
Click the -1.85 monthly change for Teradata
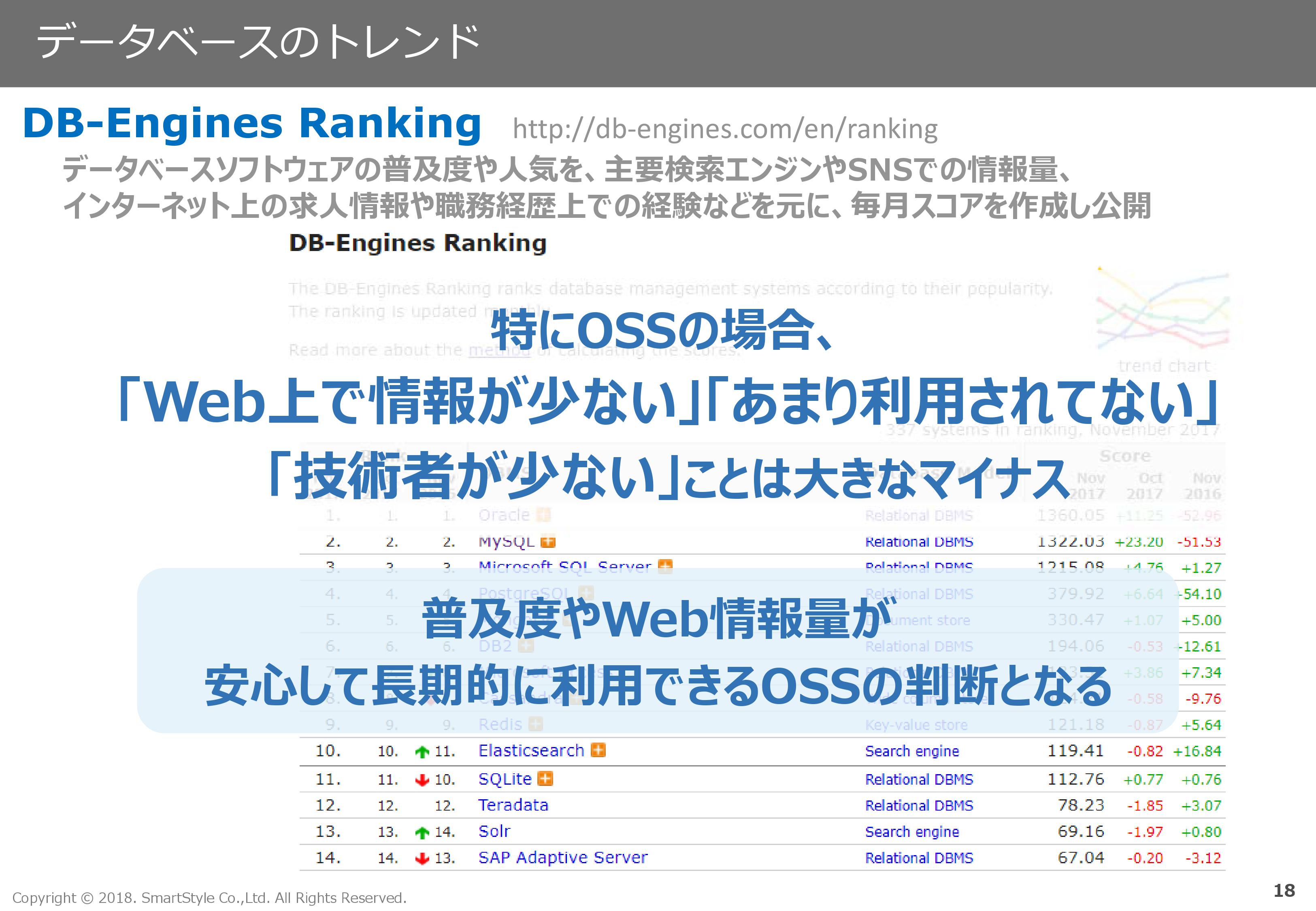1145,806
